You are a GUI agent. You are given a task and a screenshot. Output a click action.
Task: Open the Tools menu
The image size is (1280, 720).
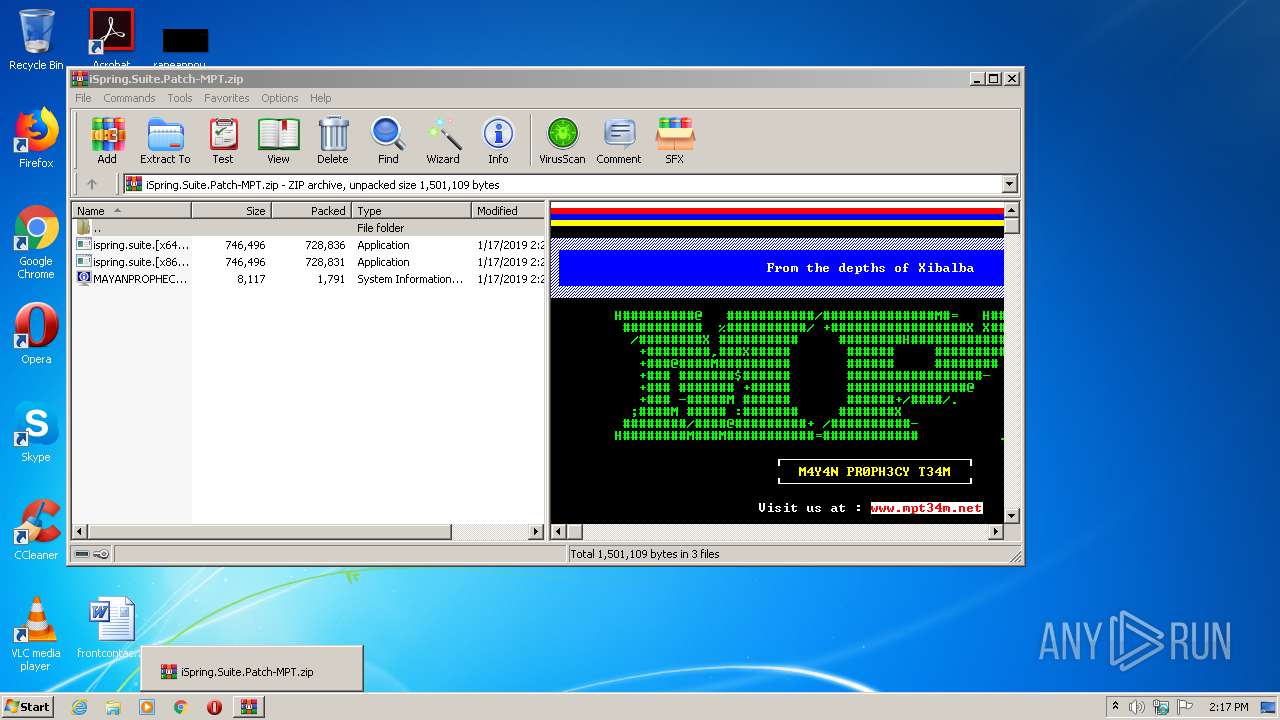click(x=180, y=98)
